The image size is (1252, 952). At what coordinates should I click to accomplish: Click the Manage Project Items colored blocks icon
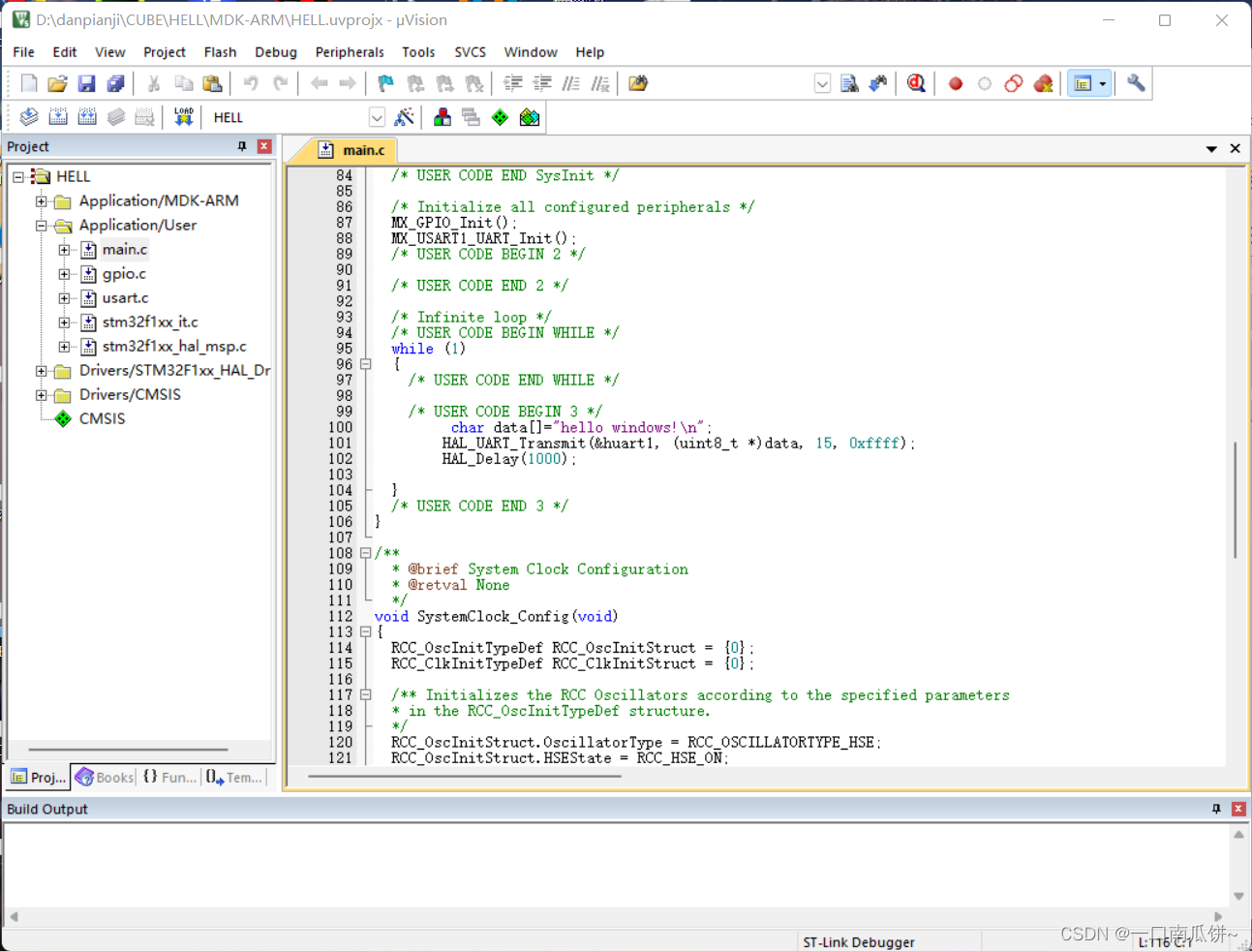point(443,117)
